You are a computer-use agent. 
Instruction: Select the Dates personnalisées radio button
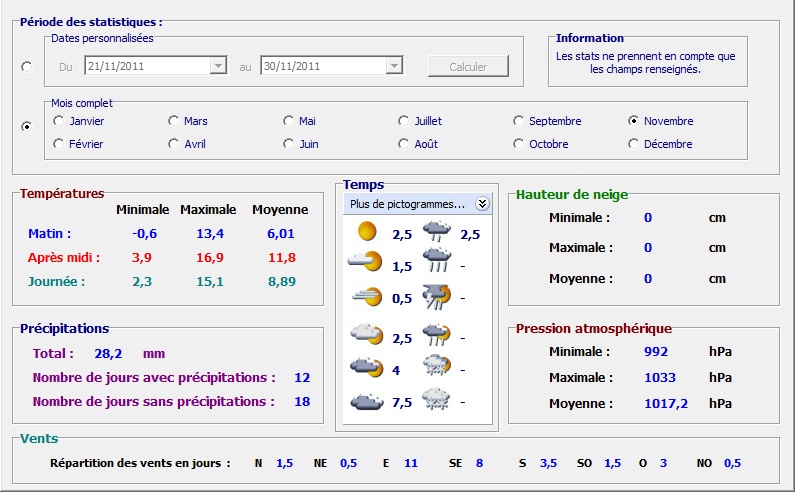(x=27, y=66)
